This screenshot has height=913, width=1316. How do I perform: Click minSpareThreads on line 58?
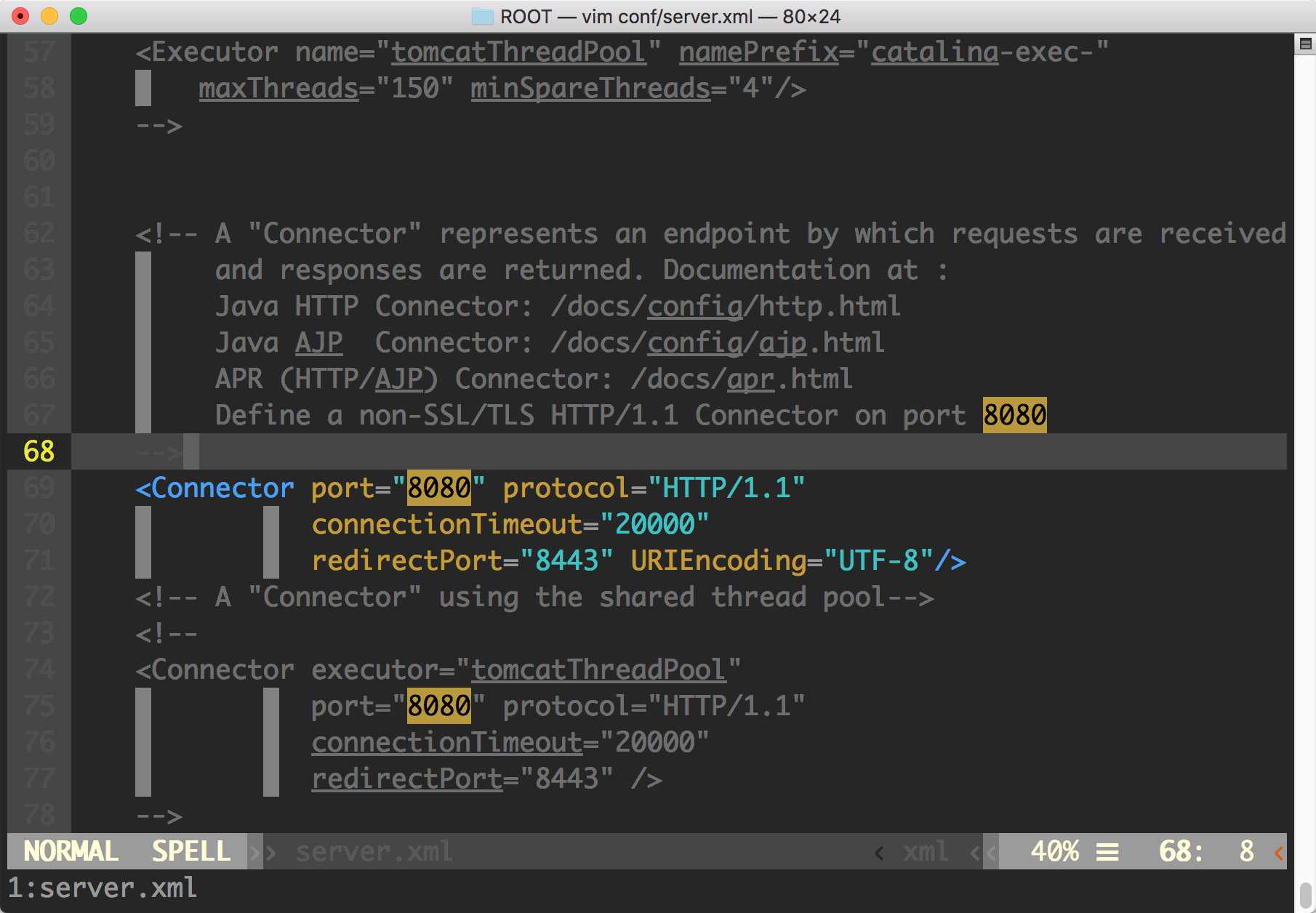[590, 88]
